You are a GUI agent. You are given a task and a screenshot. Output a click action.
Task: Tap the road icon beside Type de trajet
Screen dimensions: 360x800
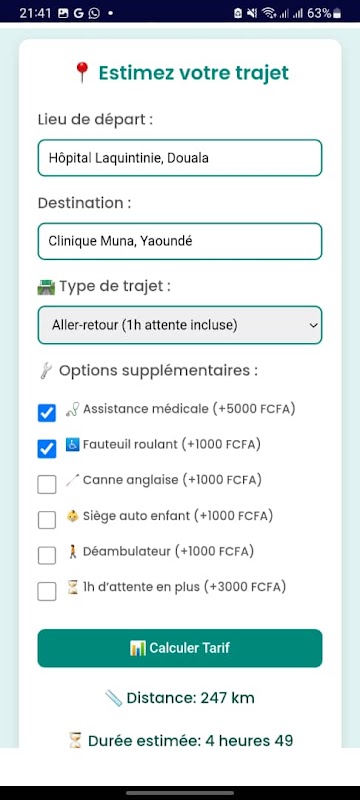point(46,287)
